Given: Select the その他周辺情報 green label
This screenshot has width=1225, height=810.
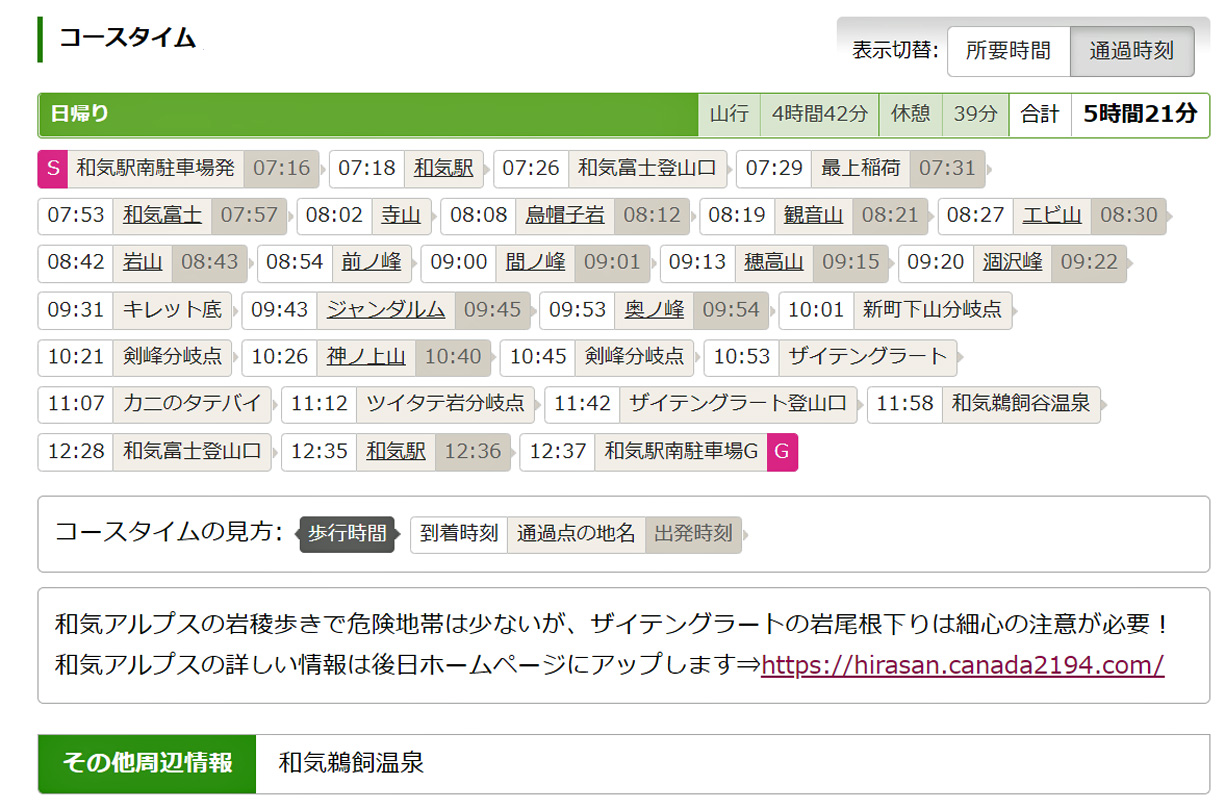Looking at the screenshot, I should [x=147, y=763].
